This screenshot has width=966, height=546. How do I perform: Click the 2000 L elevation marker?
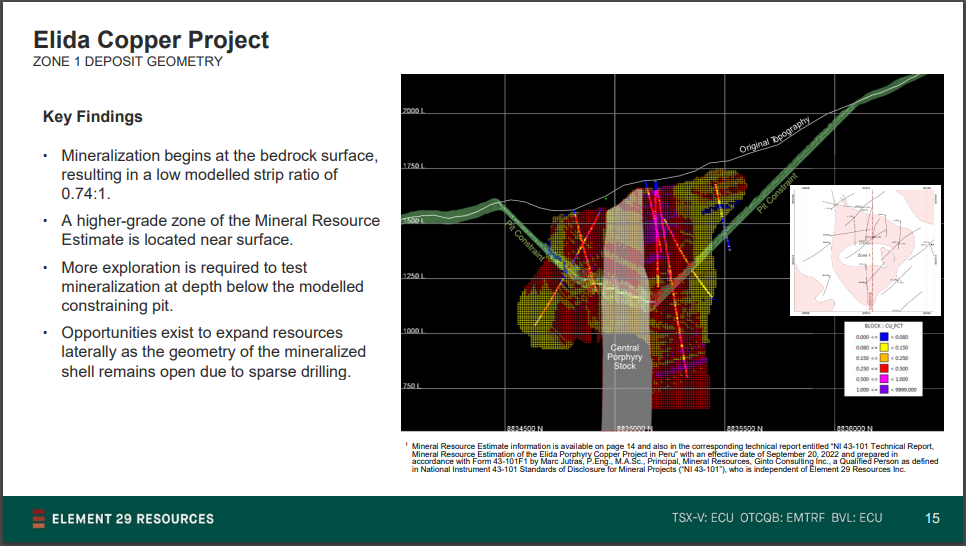414,111
